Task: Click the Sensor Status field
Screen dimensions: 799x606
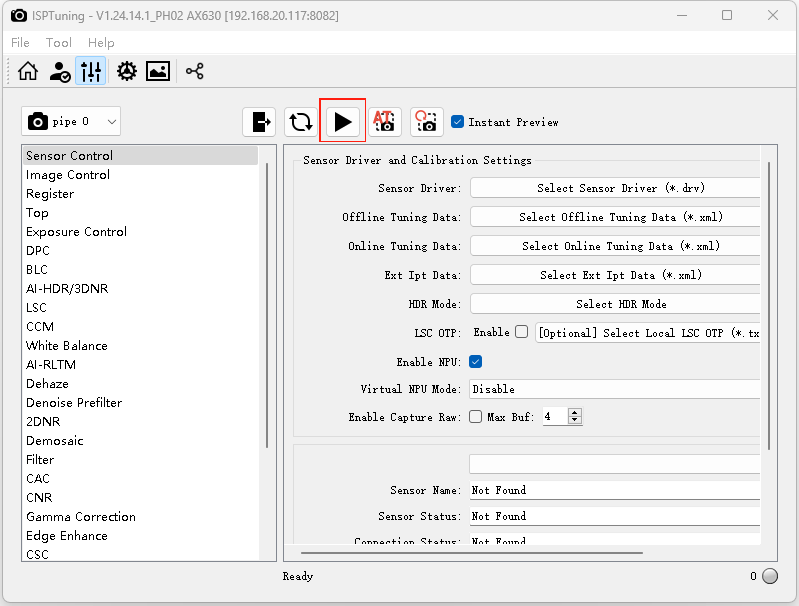Action: (615, 516)
